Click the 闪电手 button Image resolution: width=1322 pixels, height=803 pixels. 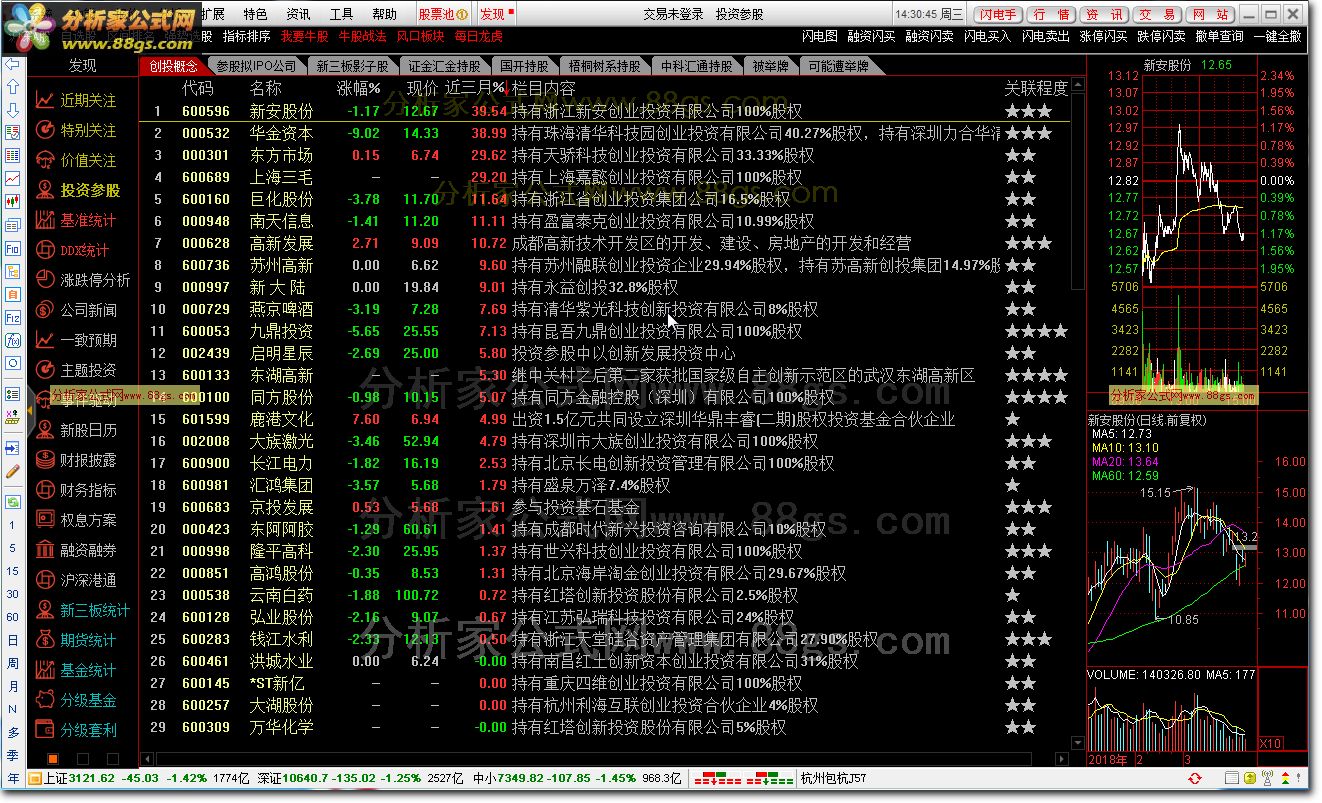997,14
